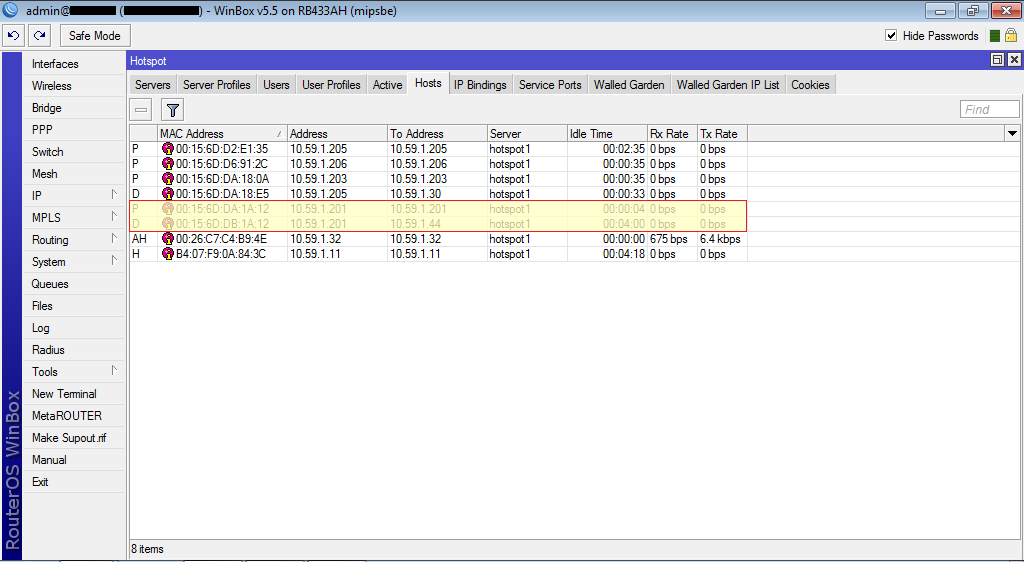1024x562 pixels.
Task: Open Wireless in the sidebar menu
Action: point(74,86)
